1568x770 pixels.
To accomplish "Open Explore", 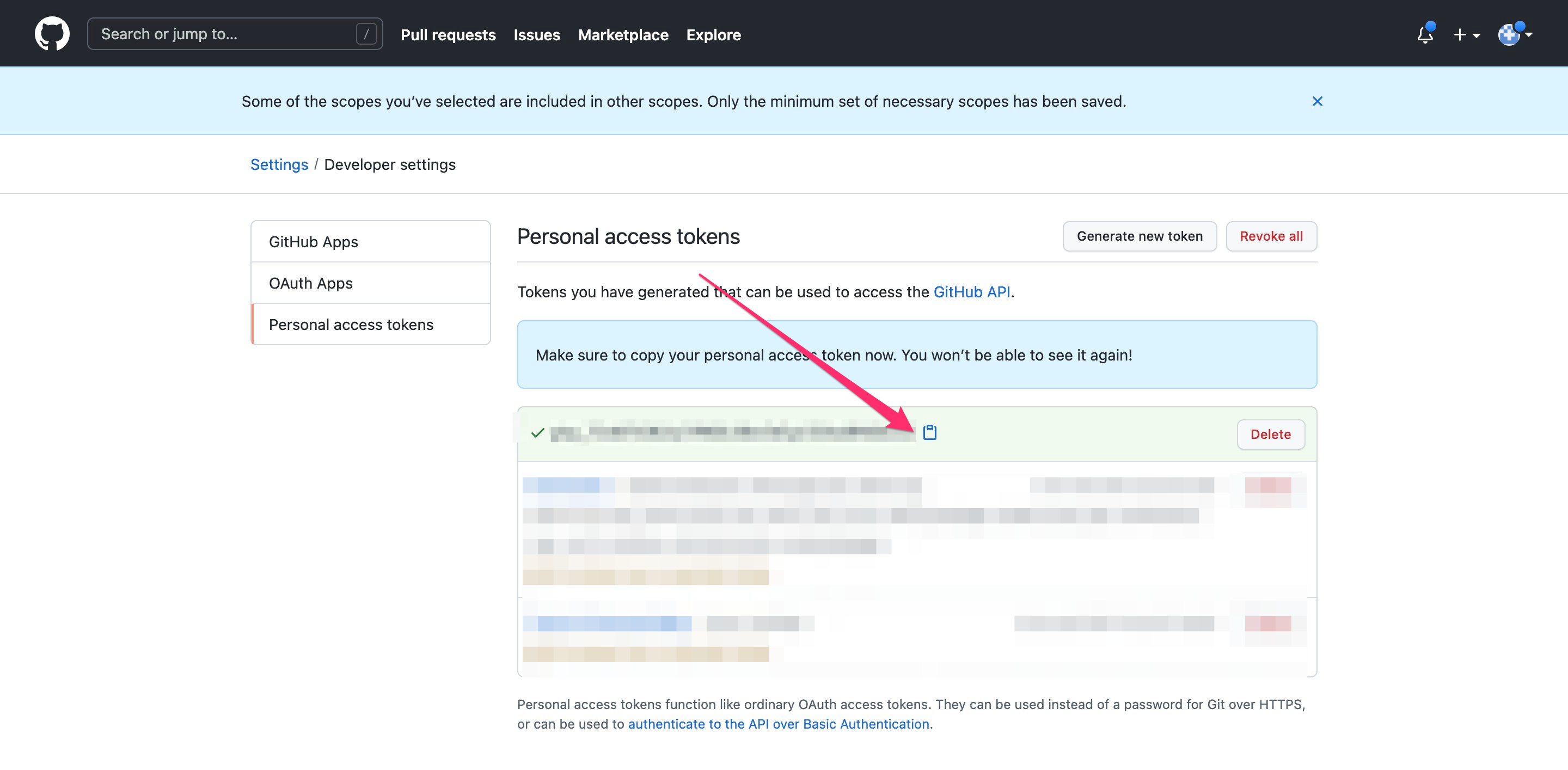I will (x=713, y=35).
